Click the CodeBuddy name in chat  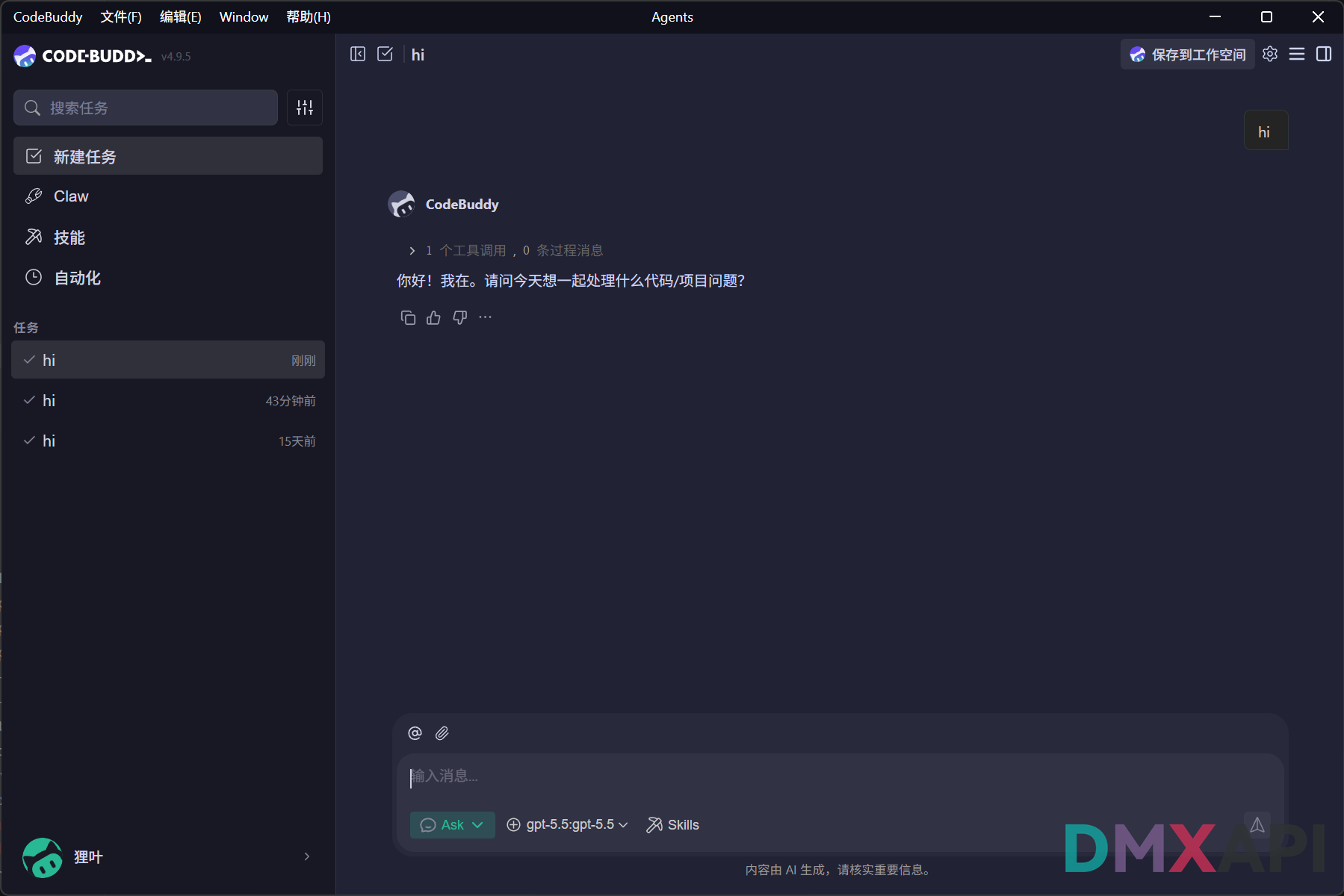(x=462, y=205)
